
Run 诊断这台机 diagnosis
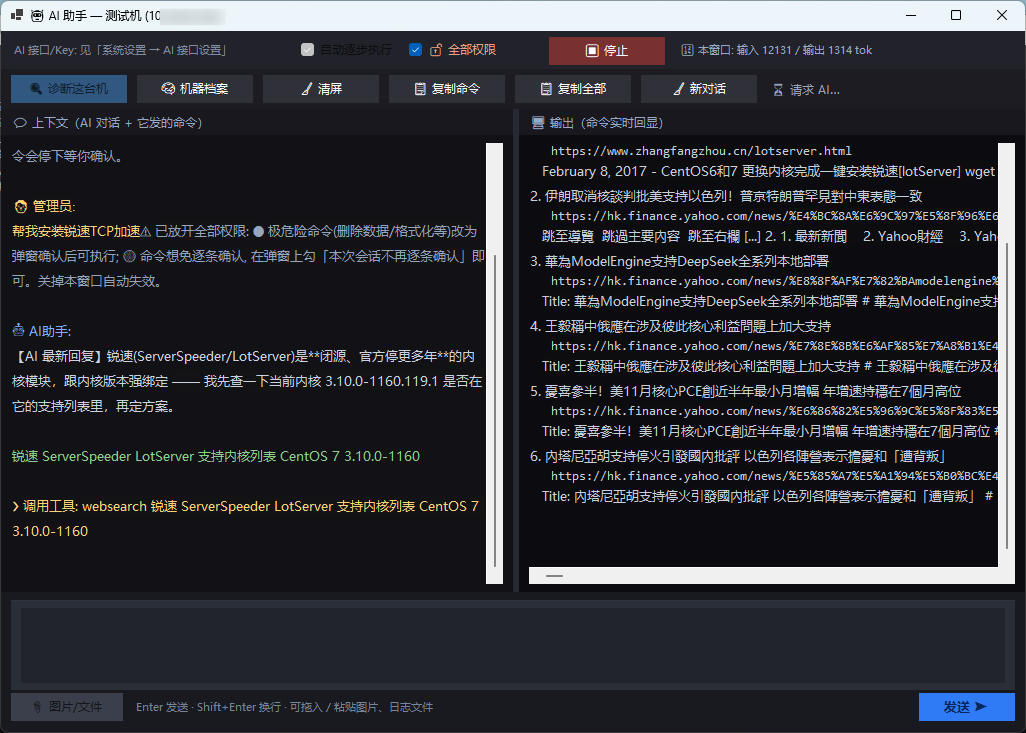[x=69, y=89]
